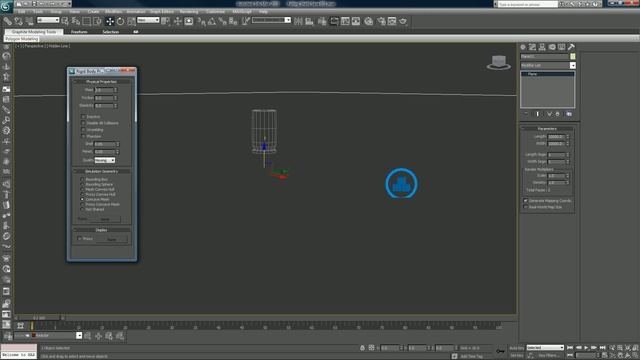The width and height of the screenshot is (640, 360).
Task: Click the Time Configuration icon at bottom right
Action: pyautogui.click(x=604, y=356)
